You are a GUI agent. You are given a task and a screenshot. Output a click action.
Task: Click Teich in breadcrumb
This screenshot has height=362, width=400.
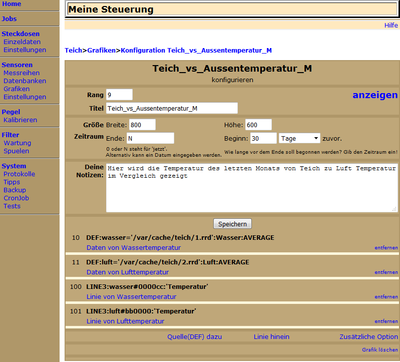pos(73,50)
